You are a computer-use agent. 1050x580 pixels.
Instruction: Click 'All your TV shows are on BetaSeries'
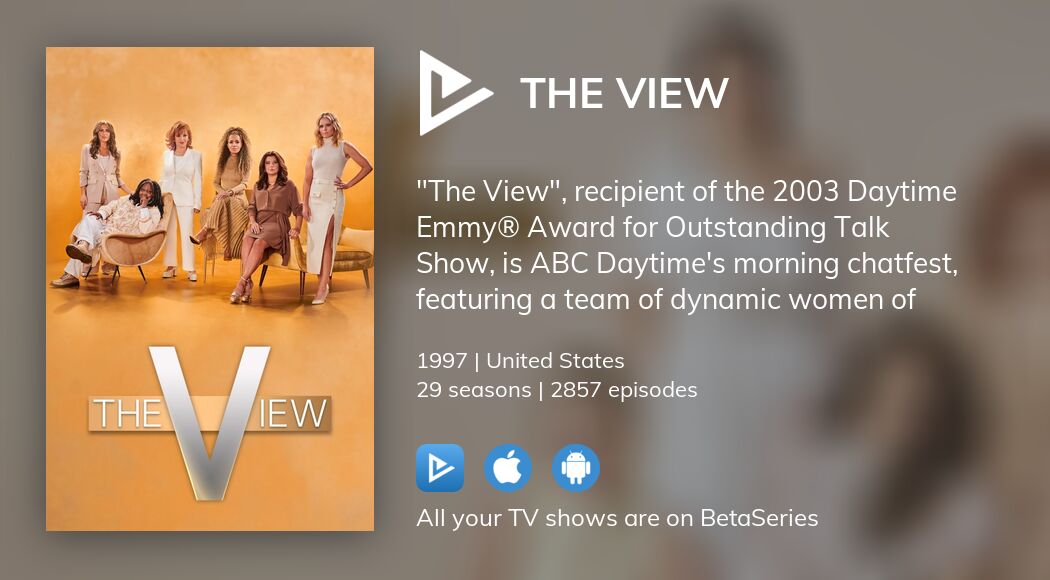pyautogui.click(x=617, y=518)
